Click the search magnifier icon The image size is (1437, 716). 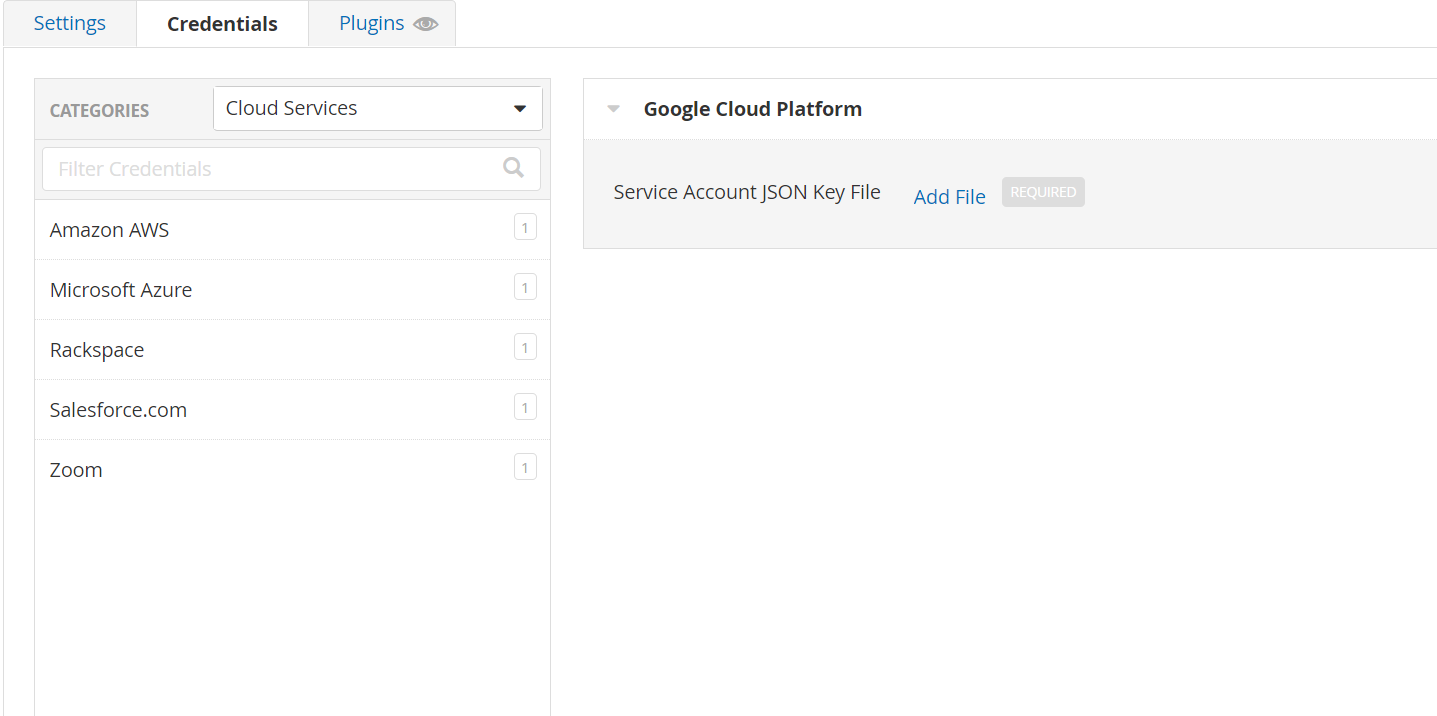(x=513, y=168)
